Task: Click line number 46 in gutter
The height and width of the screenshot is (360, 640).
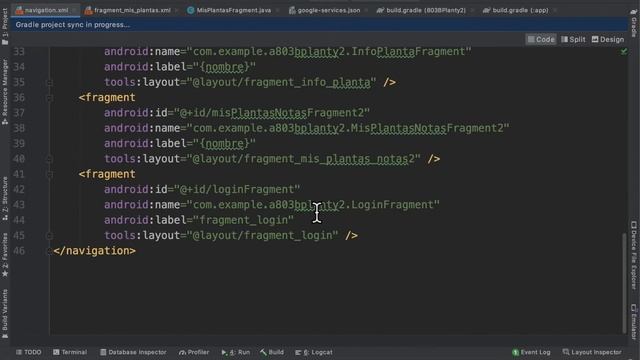Action: [19, 251]
